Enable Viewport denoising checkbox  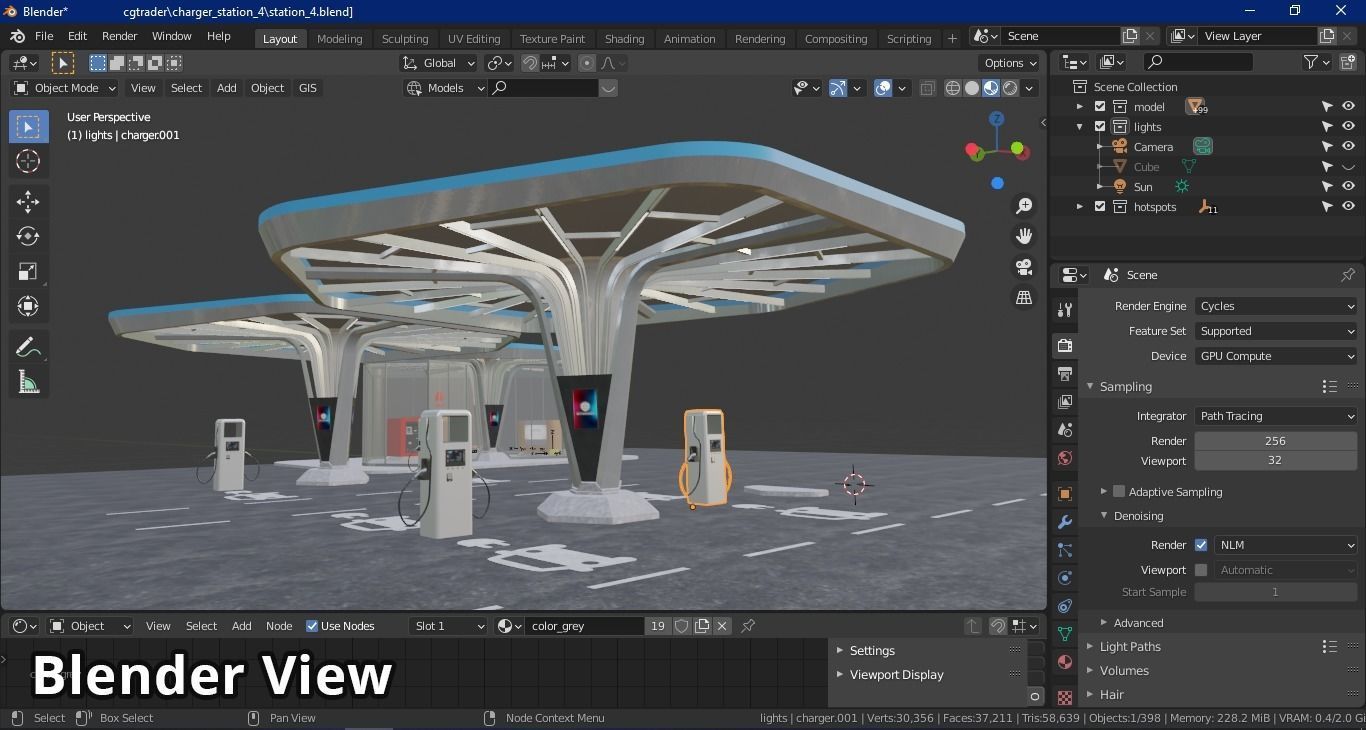click(x=1201, y=570)
